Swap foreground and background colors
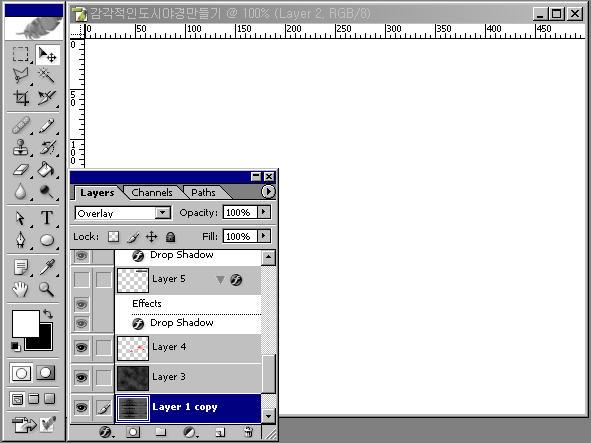 tap(48, 314)
